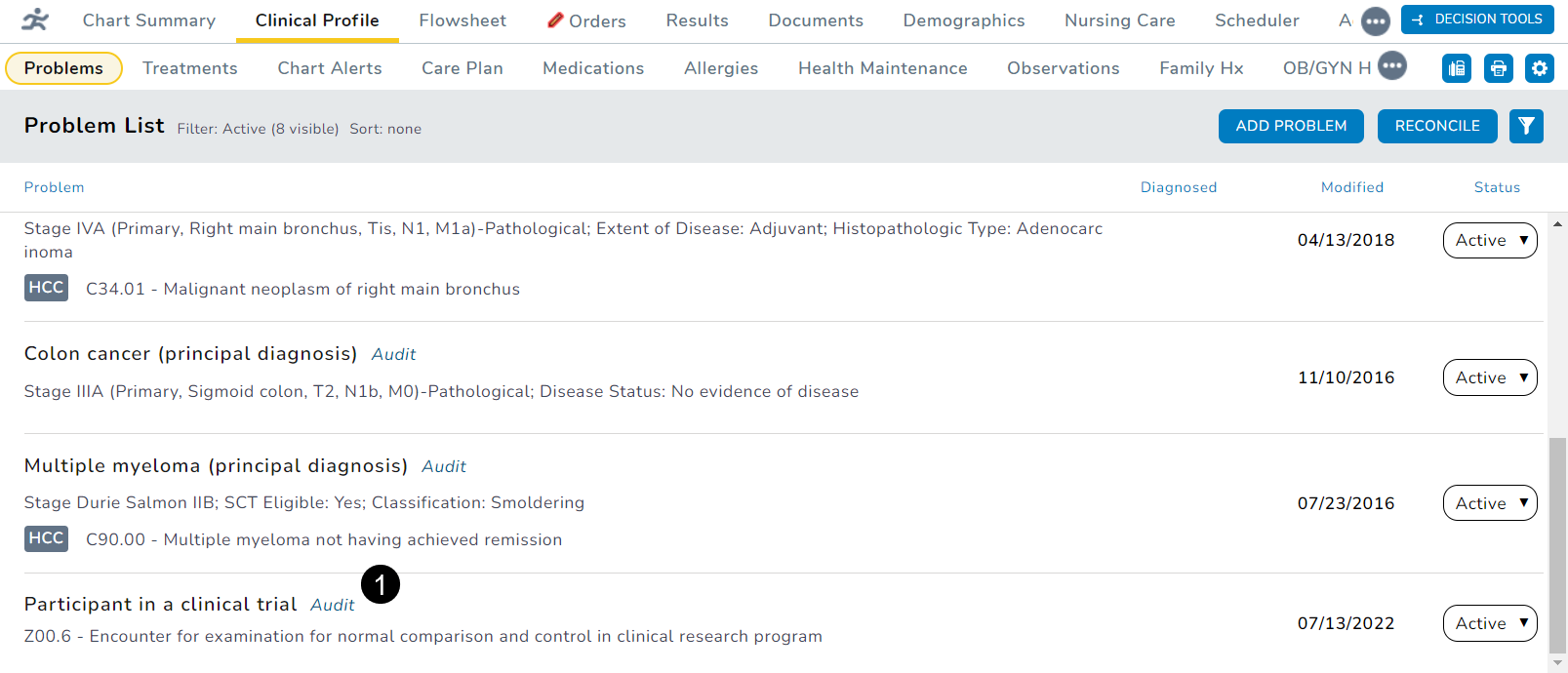The image size is (1568, 673).
Task: Select the Medications sub-tab
Action: (593, 68)
